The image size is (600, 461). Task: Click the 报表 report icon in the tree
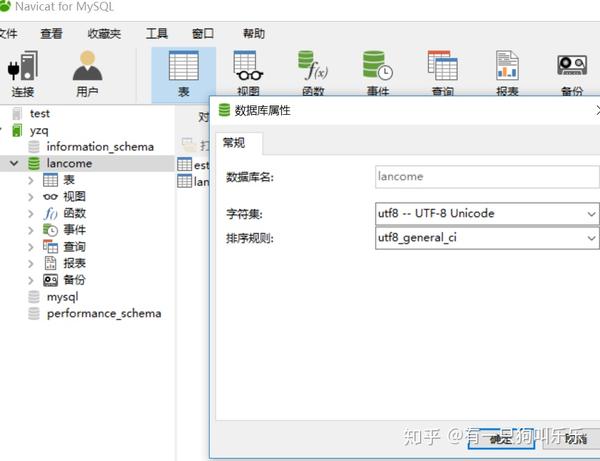[x=51, y=263]
